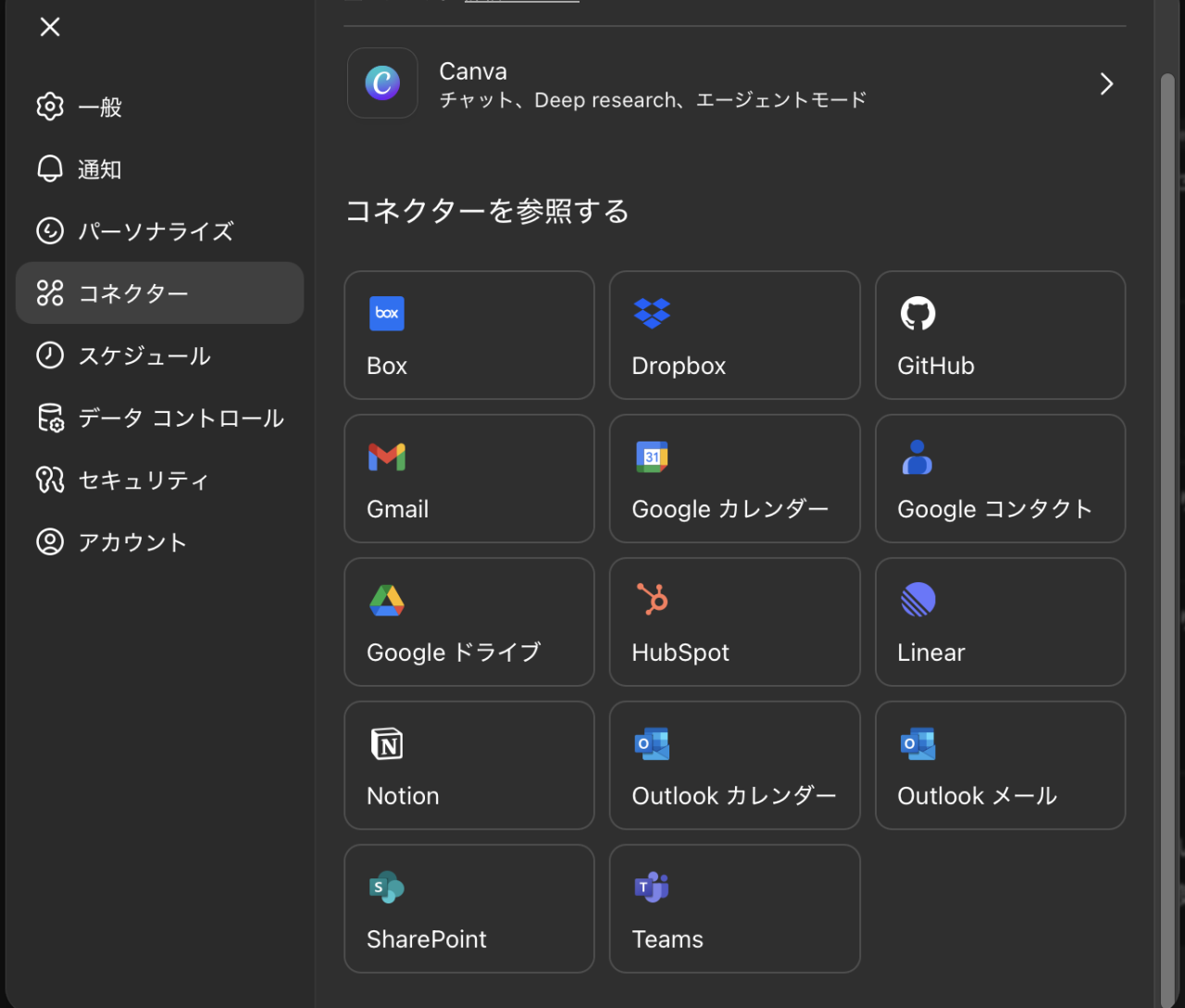Click the gear icon next to 一般

50,106
